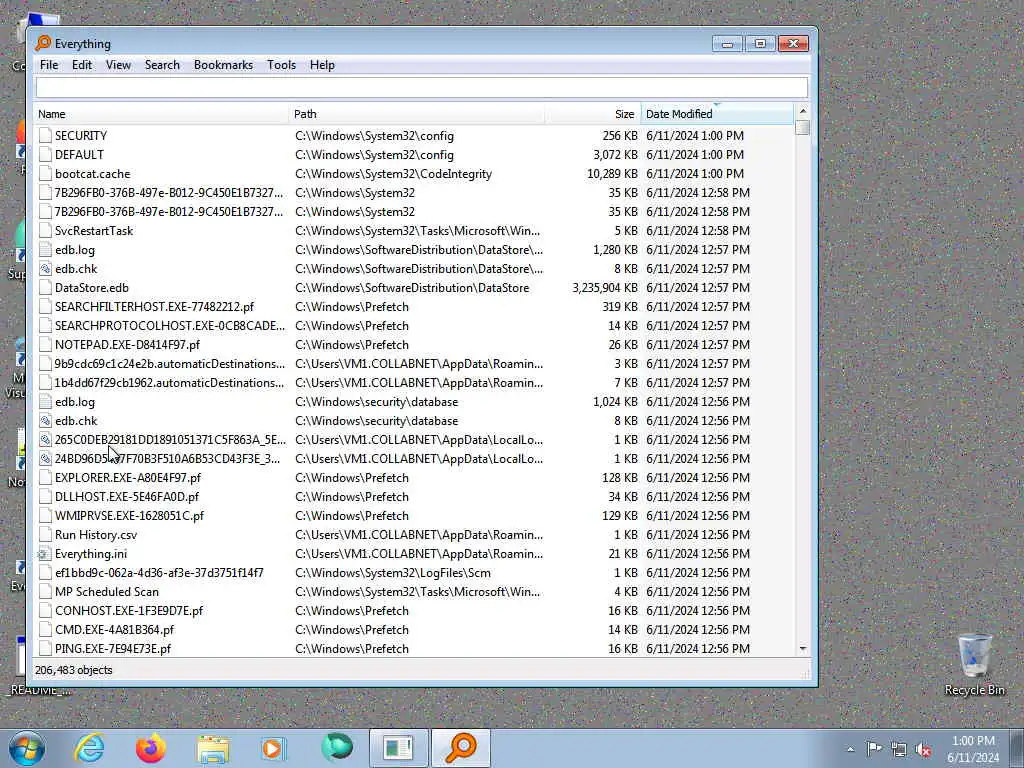Screen dimensions: 1024x768
Task: Open the Edit menu
Action: [82, 65]
